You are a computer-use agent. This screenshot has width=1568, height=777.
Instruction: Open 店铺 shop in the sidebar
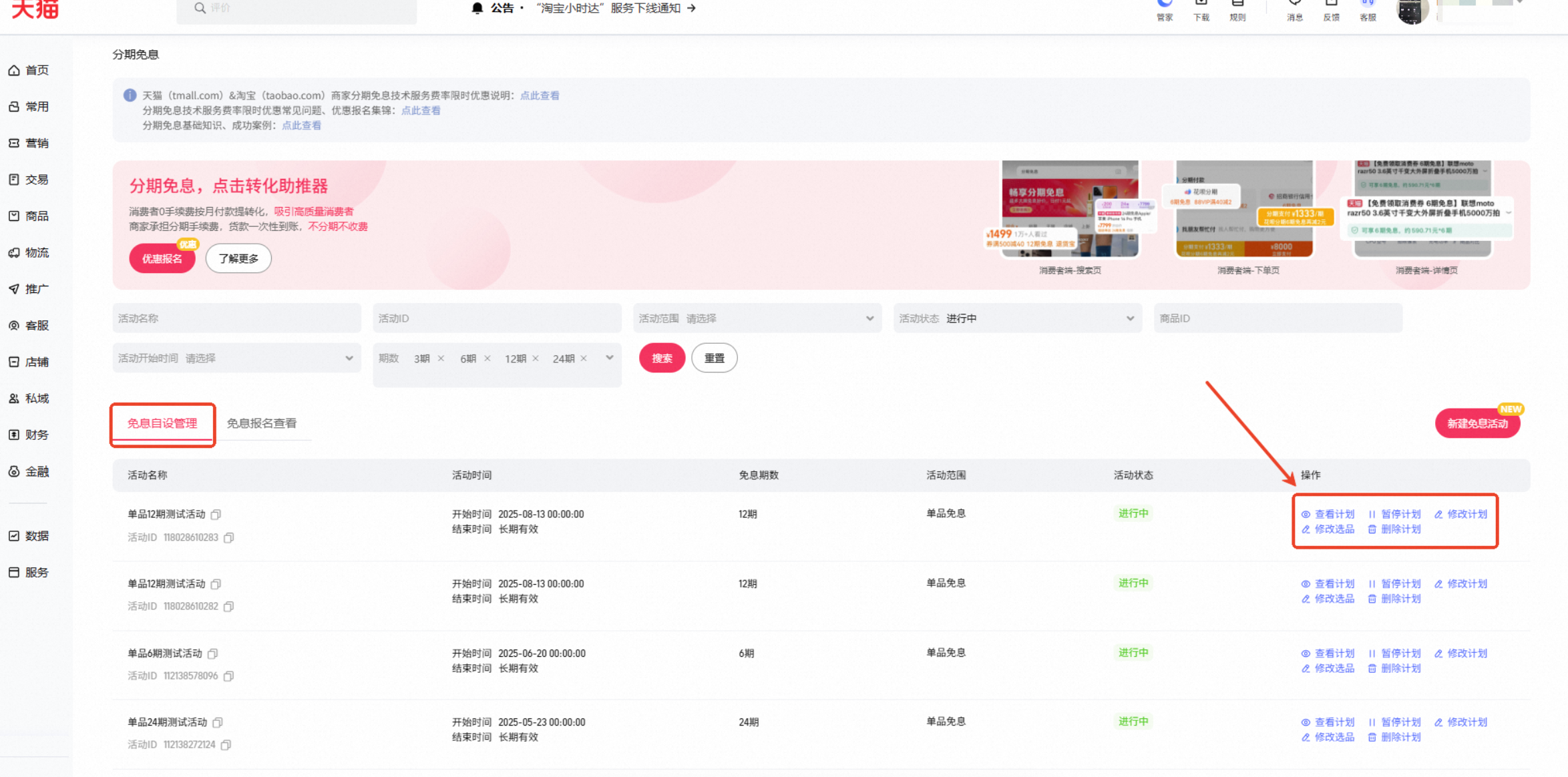point(29,362)
